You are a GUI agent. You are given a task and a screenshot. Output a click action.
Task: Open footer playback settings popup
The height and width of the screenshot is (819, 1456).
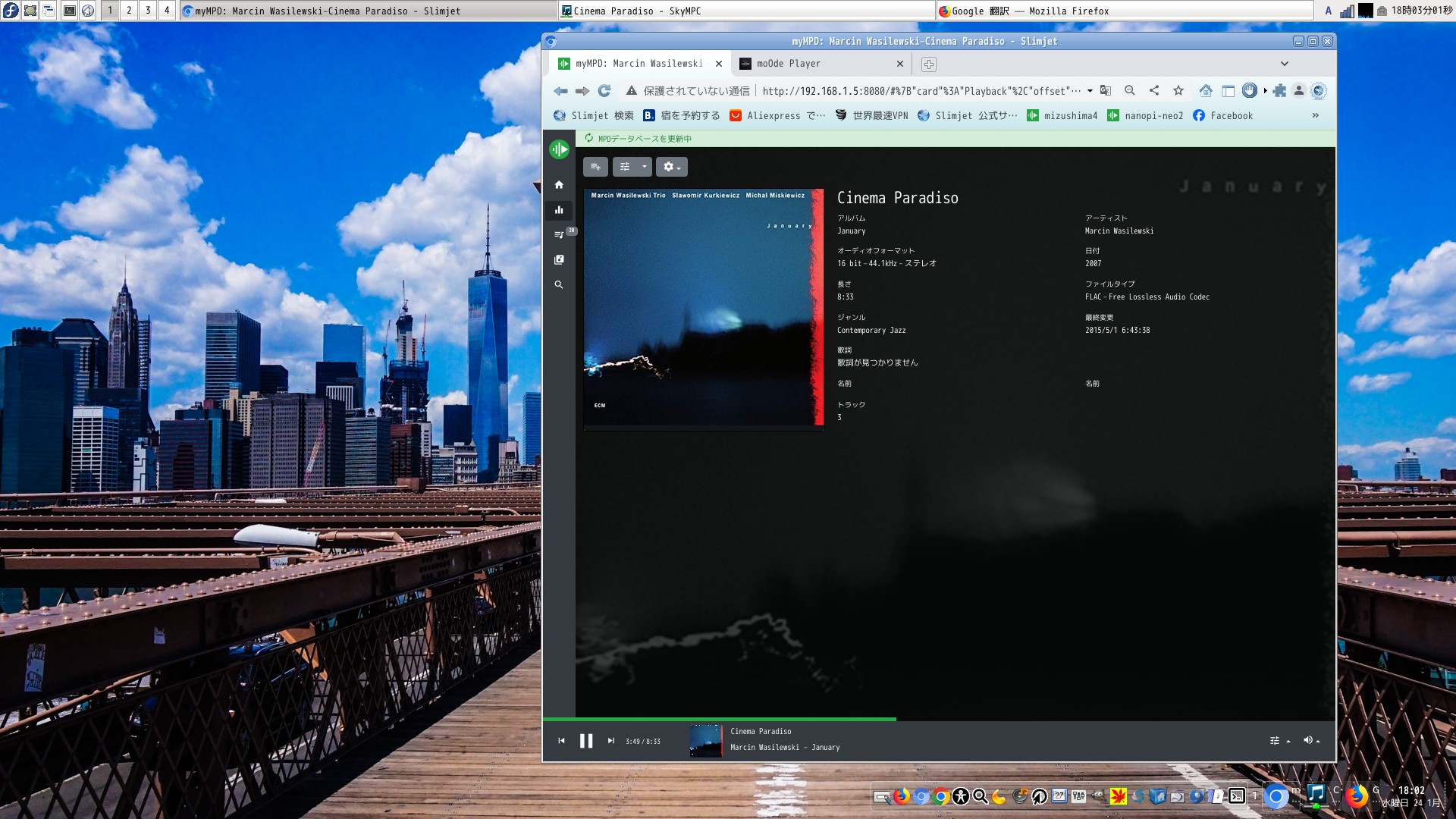point(1279,741)
